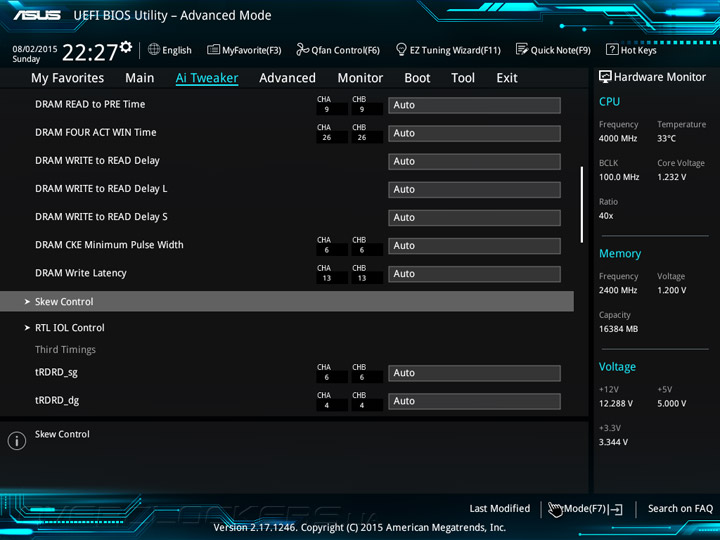Open DRAM FOUR ACT WIN Time value field
720x540 pixels.
point(474,133)
